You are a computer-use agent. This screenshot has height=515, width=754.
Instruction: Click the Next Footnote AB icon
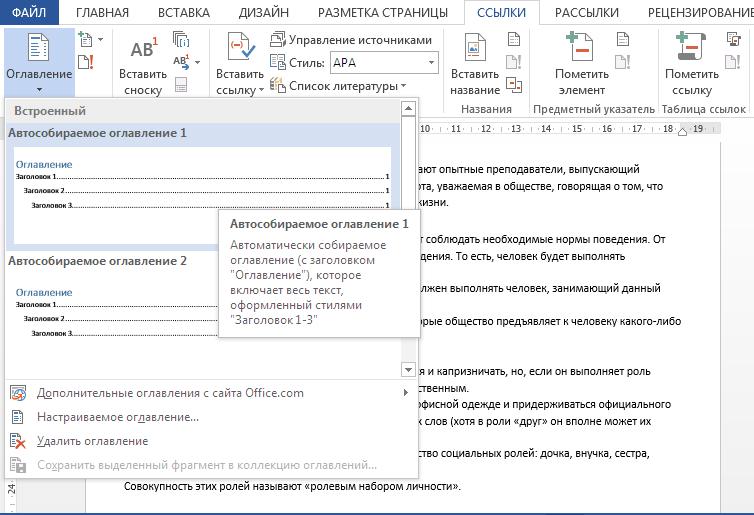point(181,62)
